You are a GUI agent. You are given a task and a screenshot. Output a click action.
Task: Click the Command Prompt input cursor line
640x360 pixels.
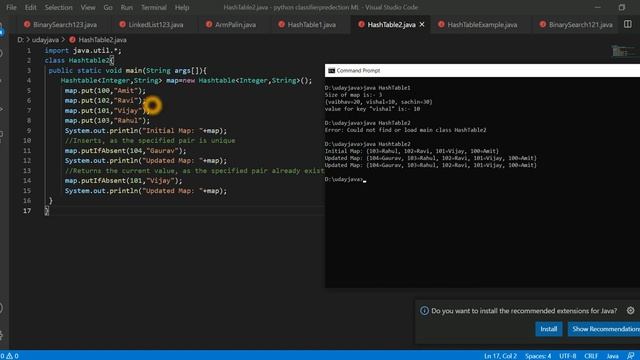point(345,180)
